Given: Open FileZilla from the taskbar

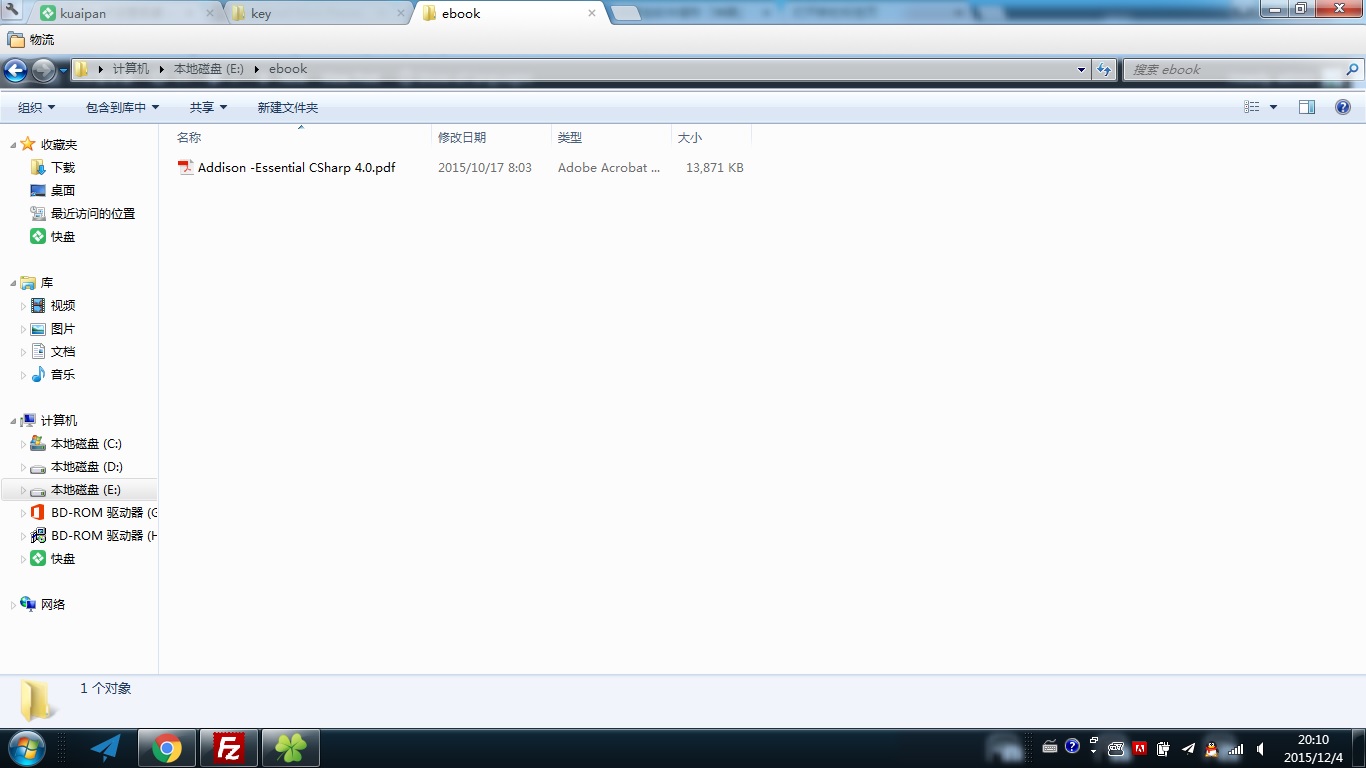Looking at the screenshot, I should (x=229, y=747).
